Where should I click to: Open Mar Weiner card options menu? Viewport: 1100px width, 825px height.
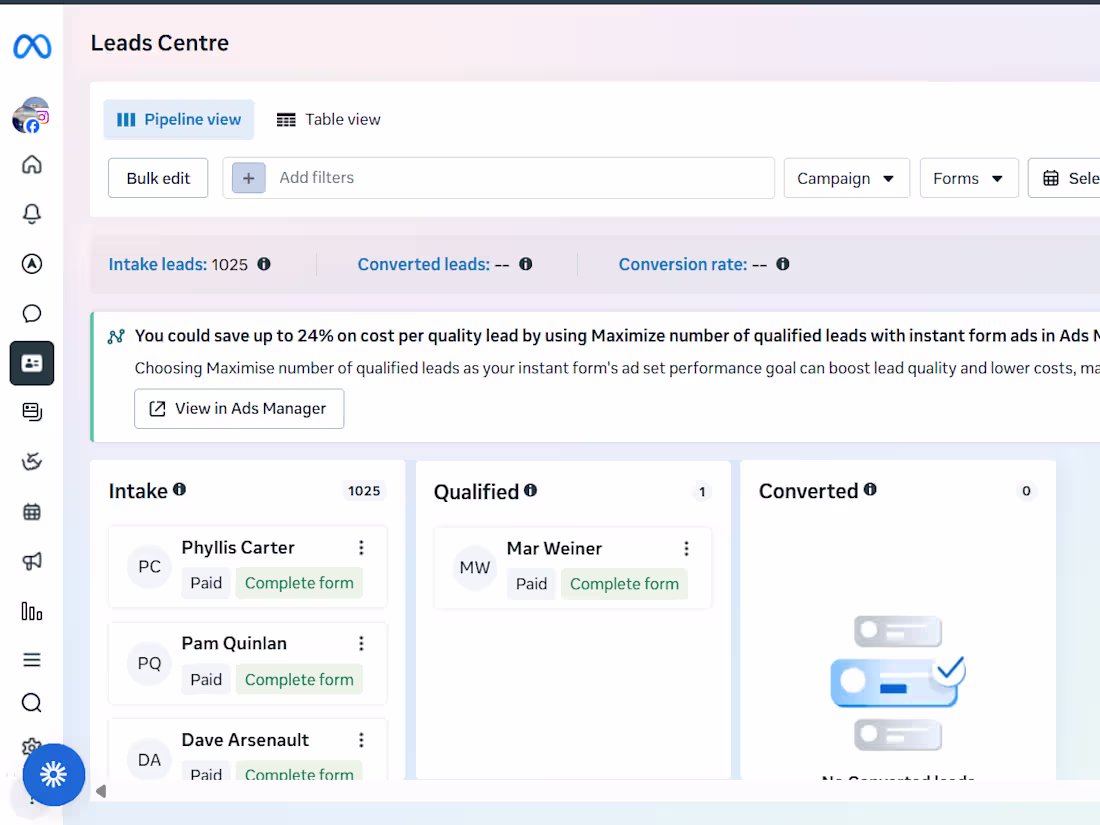pos(686,549)
